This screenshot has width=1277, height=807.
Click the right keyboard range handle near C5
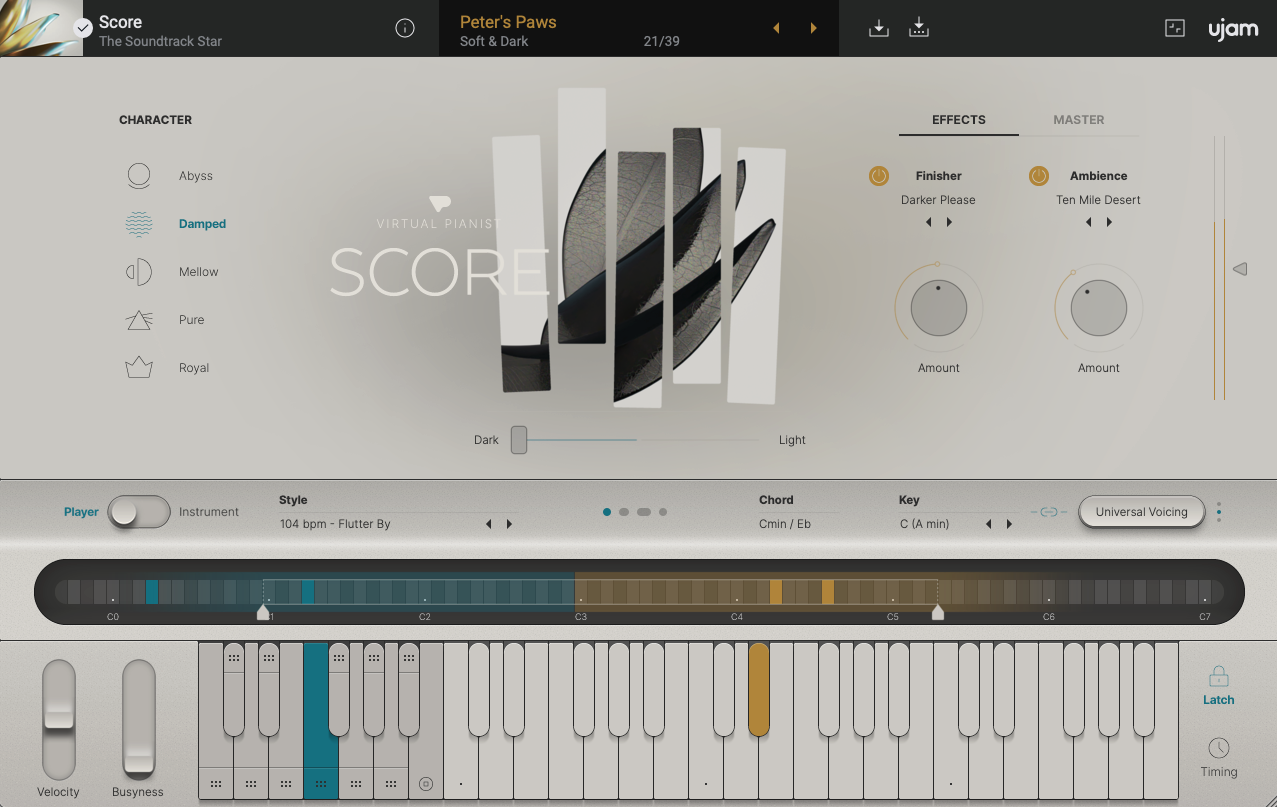coord(938,612)
